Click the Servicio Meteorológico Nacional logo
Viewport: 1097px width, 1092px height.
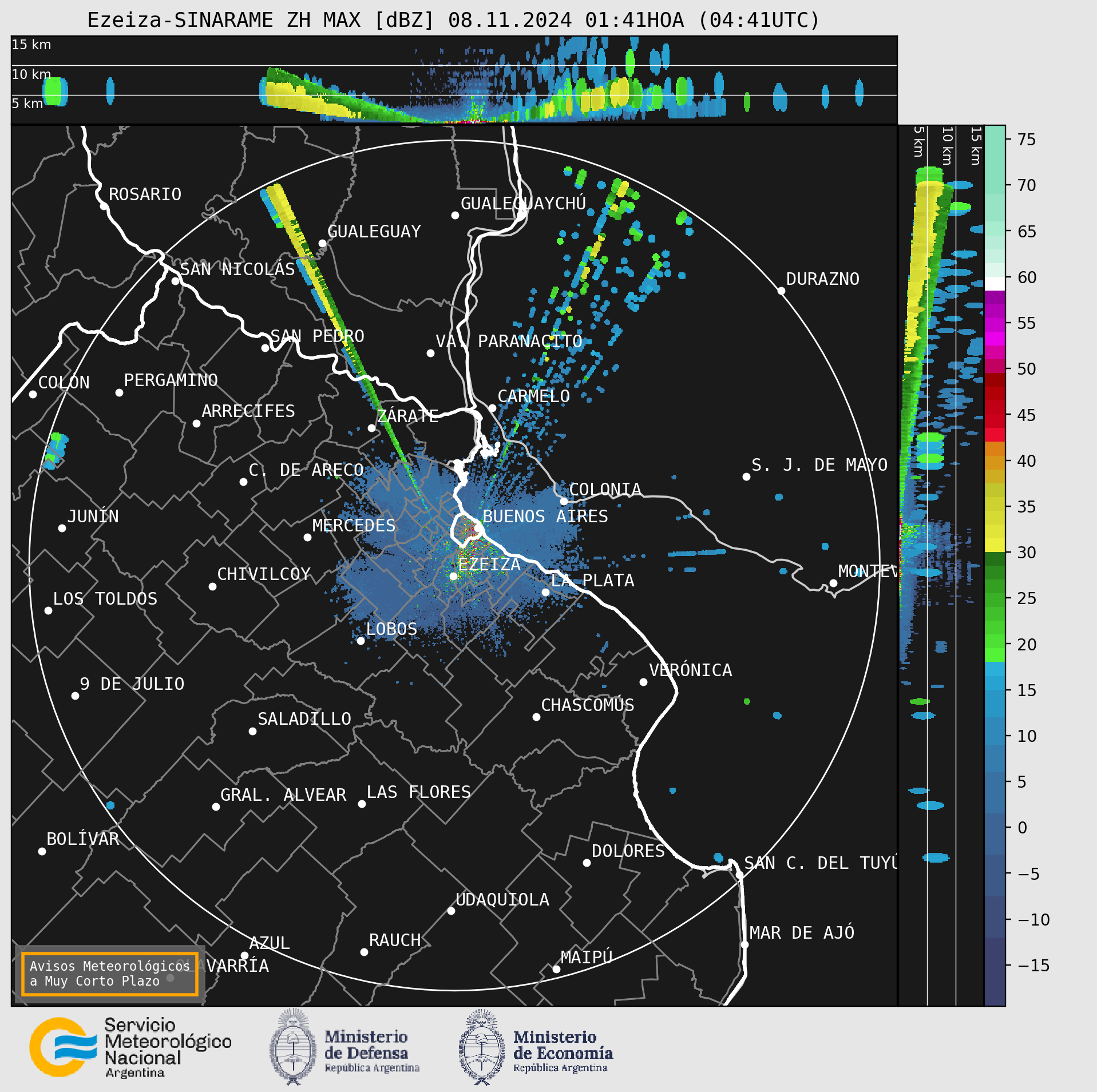(x=130, y=1047)
